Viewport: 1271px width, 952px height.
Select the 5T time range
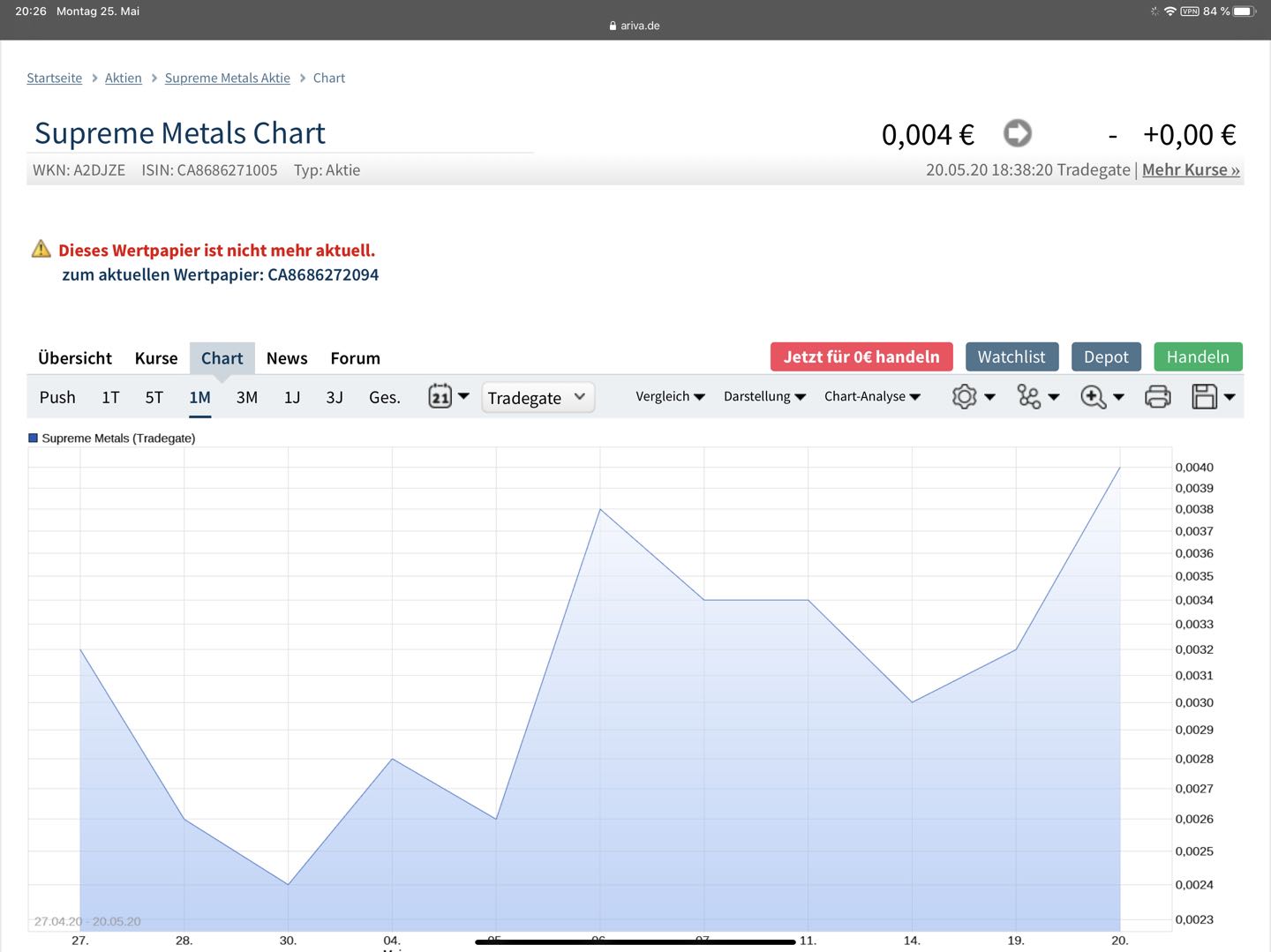coord(154,397)
